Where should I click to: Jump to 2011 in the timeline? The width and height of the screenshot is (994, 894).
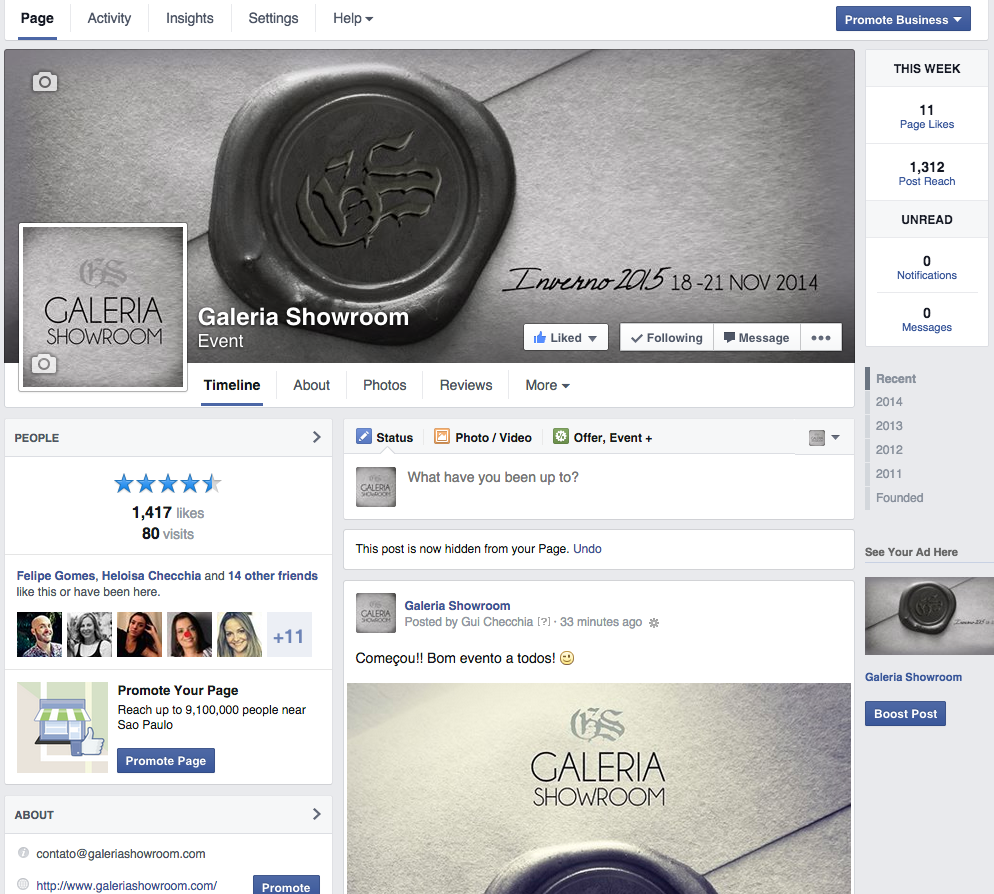click(x=889, y=474)
